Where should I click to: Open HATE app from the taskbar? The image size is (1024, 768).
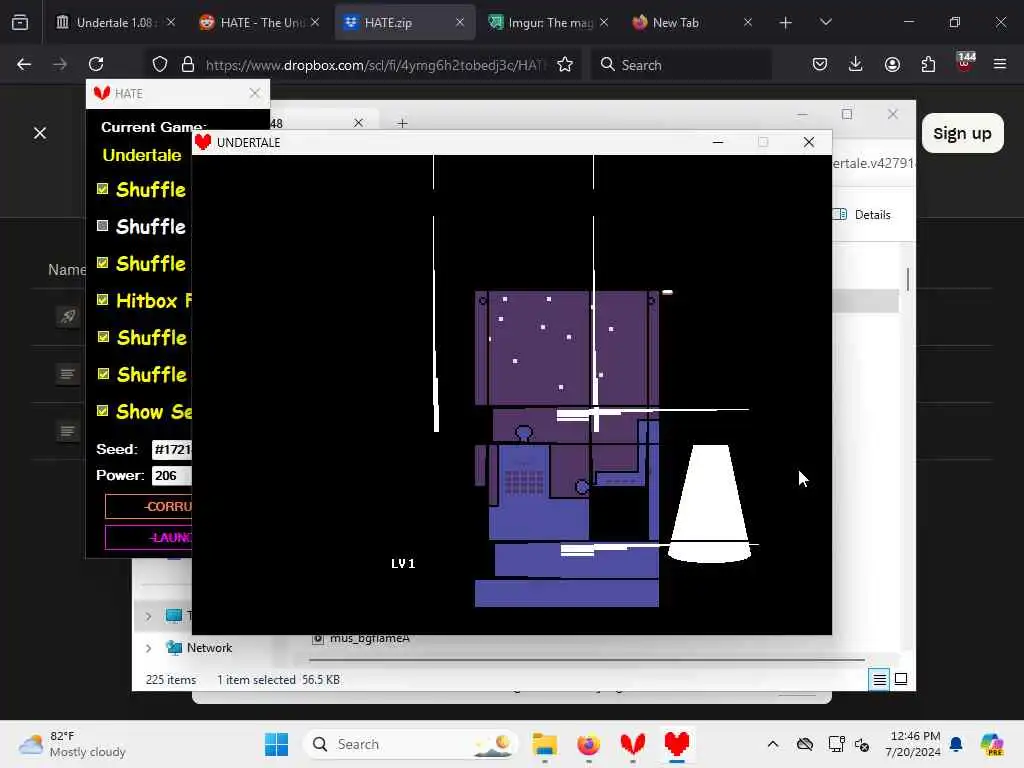[x=632, y=744]
